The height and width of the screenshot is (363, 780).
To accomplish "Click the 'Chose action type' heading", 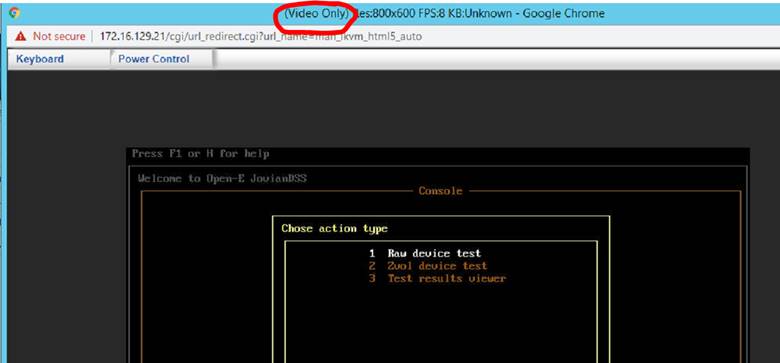I will [334, 229].
